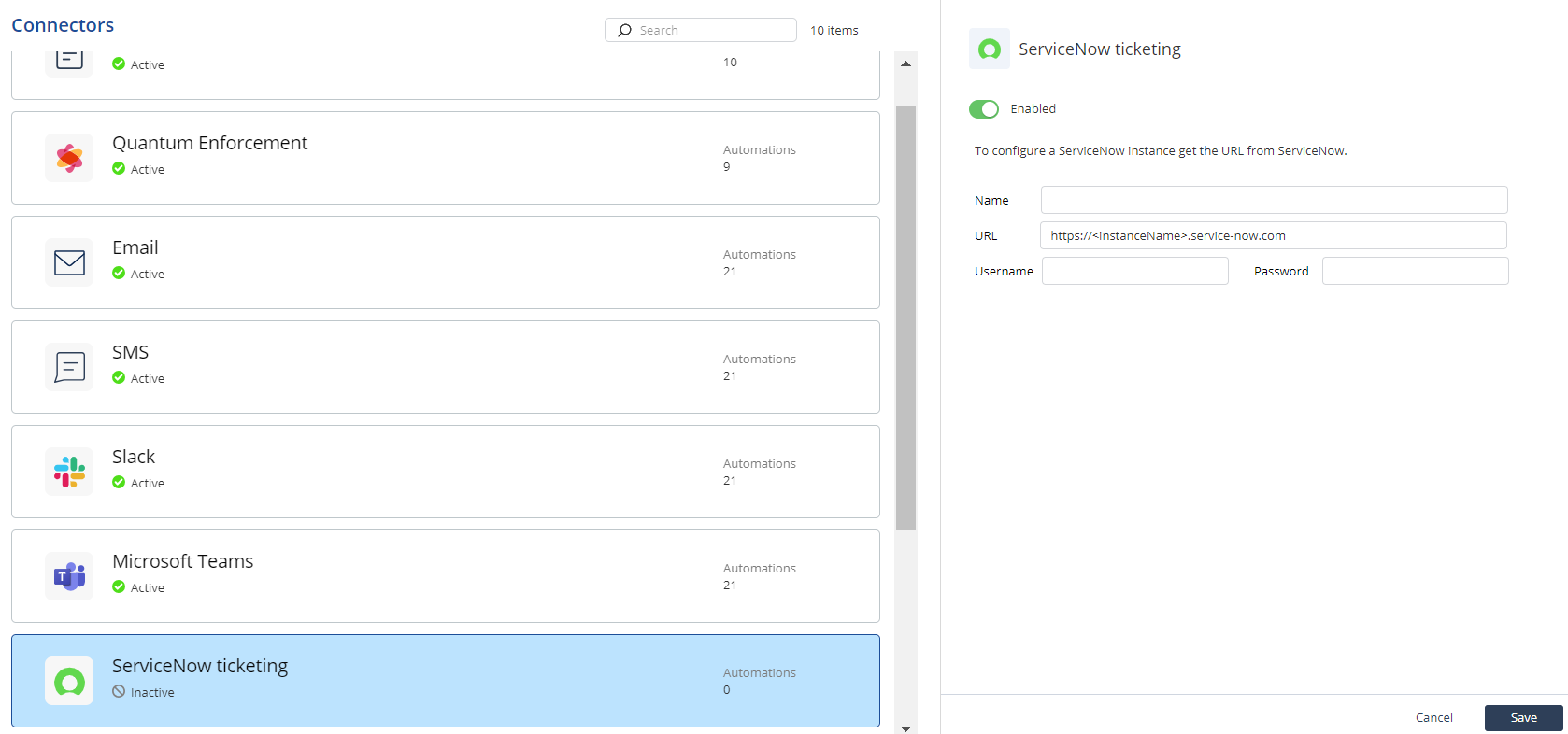Open the Microsoft Teams connector name
The image size is (1568, 734).
(x=183, y=561)
